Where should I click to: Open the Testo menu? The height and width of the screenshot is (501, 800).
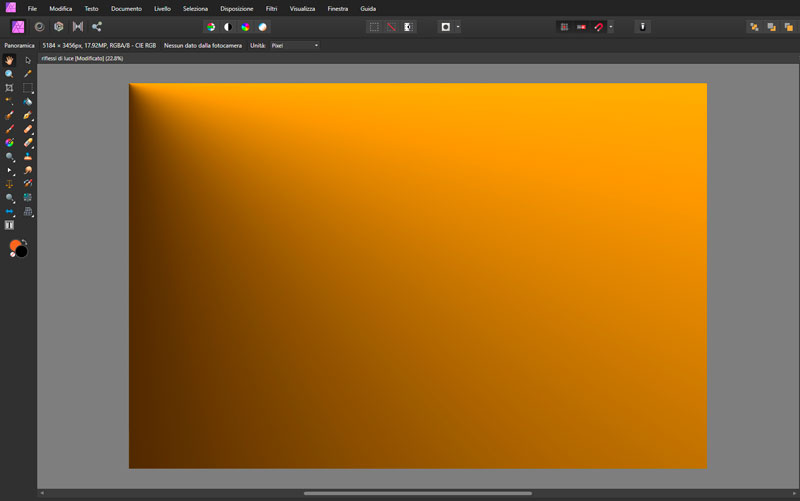tap(91, 9)
